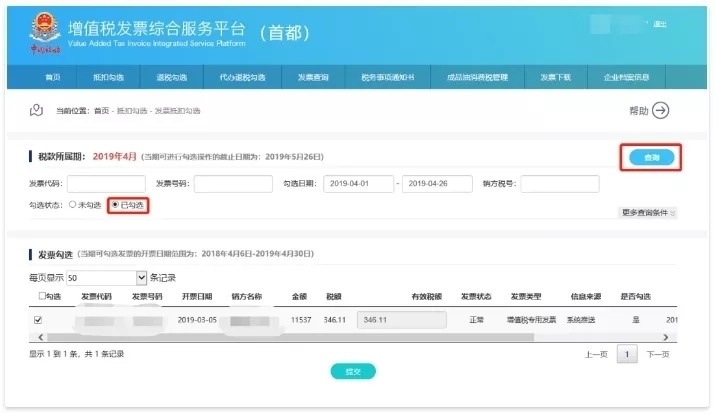This screenshot has width=716, height=414.
Task: Select the 已勾选 radio button
Action: pyautogui.click(x=115, y=204)
